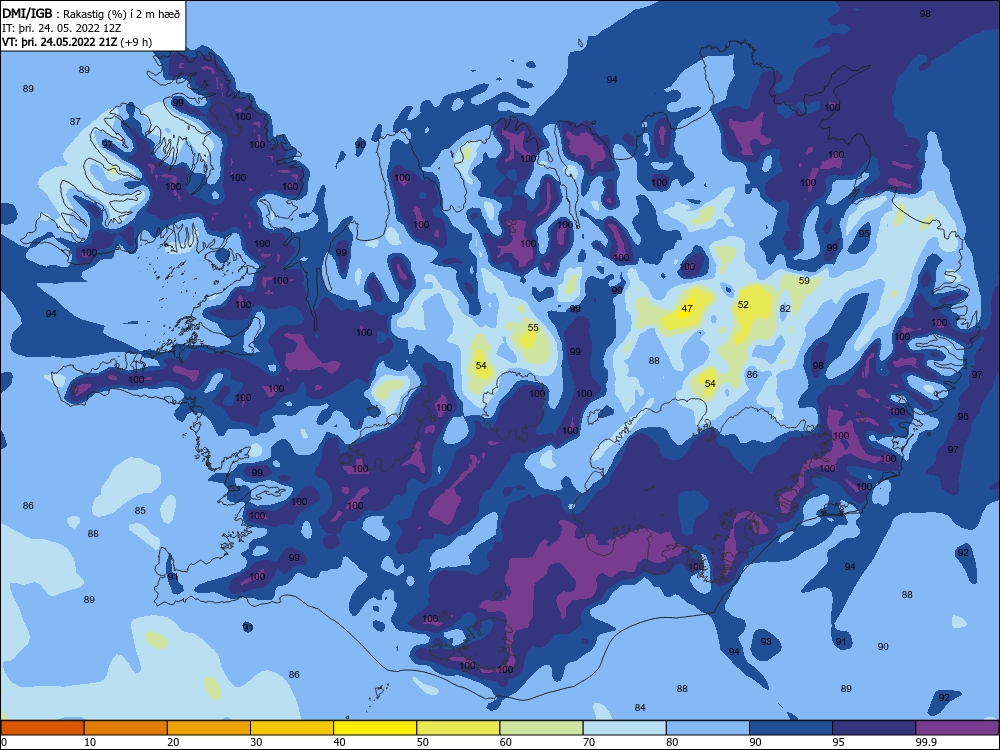Click the medium blue 90–95 legend swatch
Image resolution: width=1000 pixels, height=750 pixels.
click(x=791, y=728)
